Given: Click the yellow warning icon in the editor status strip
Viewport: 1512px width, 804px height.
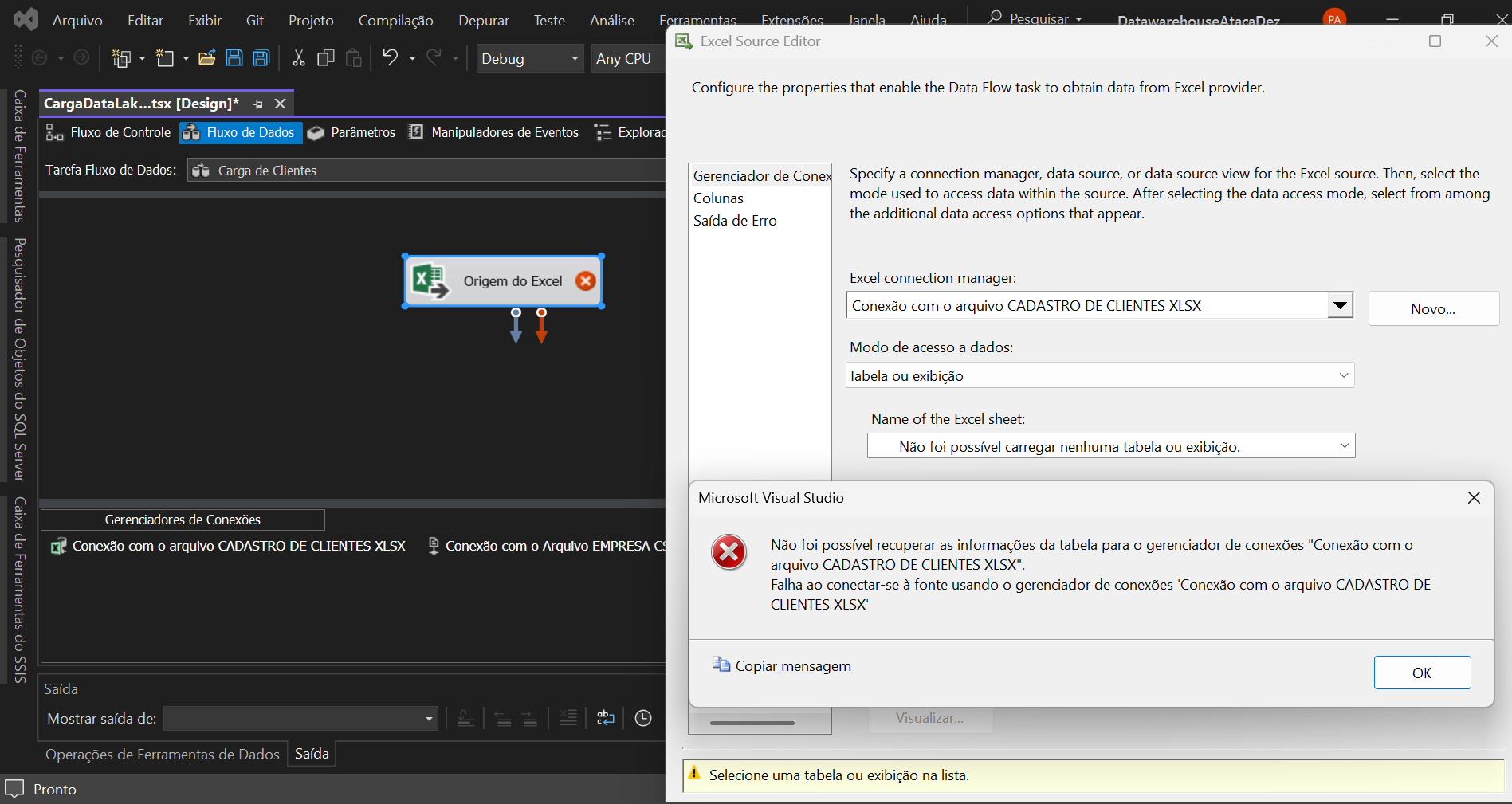Looking at the screenshot, I should [694, 773].
